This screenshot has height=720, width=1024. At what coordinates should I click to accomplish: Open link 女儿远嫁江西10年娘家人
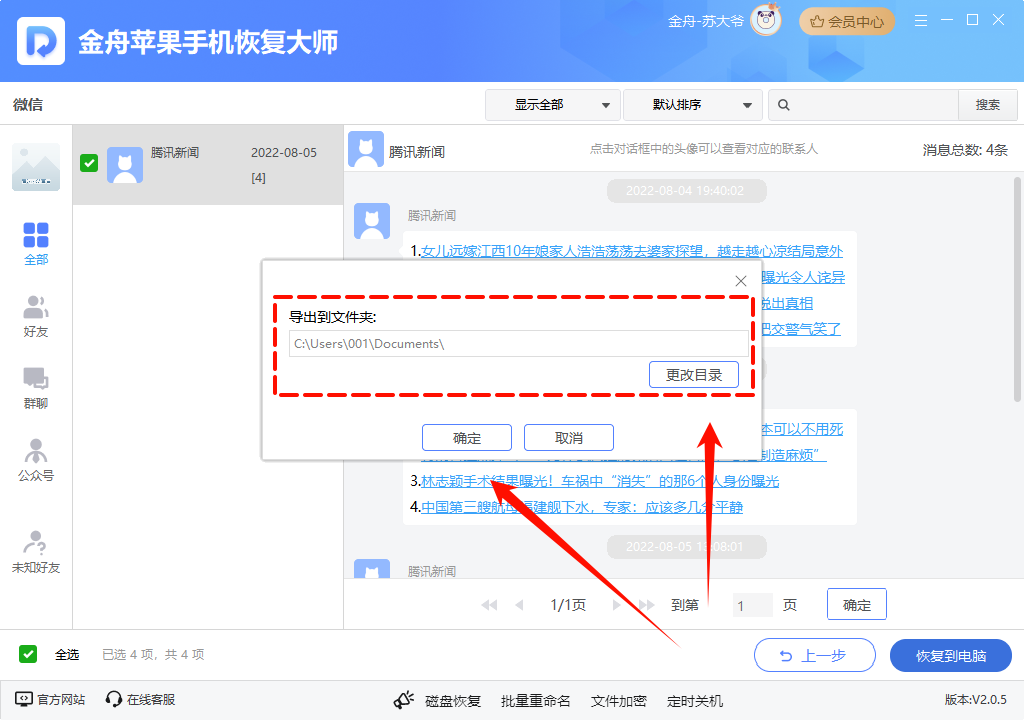(632, 251)
